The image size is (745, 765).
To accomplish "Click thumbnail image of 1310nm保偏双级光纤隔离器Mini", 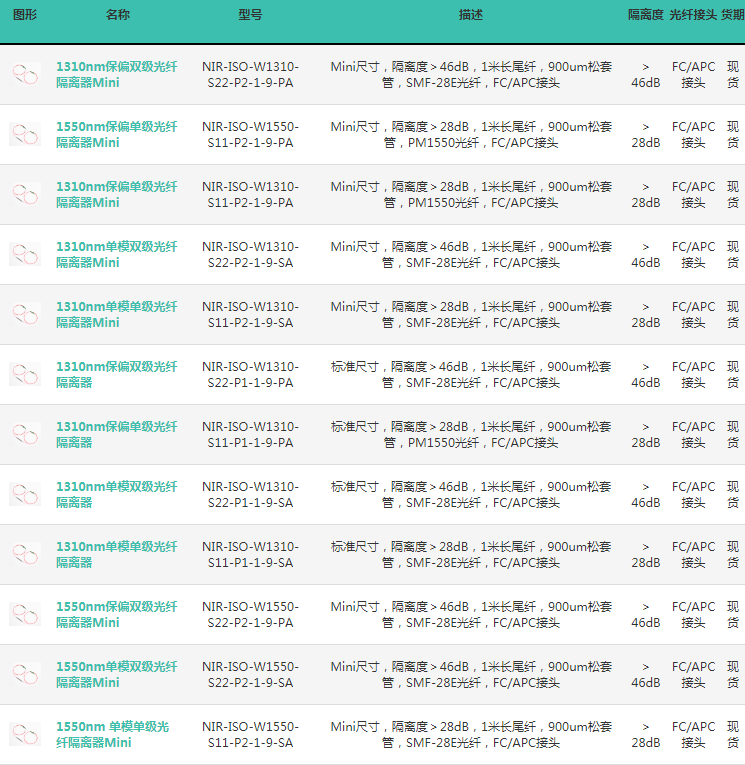I will (24, 75).
